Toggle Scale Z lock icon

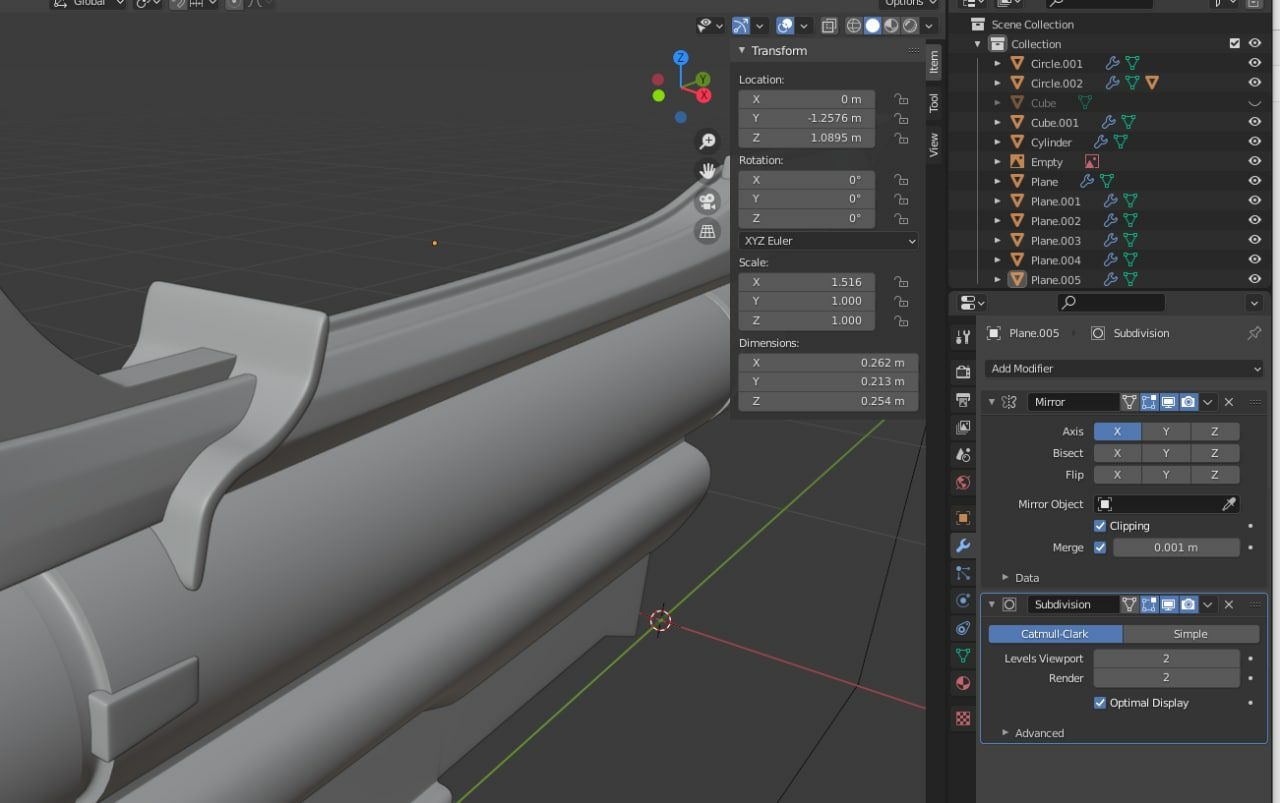pos(901,321)
